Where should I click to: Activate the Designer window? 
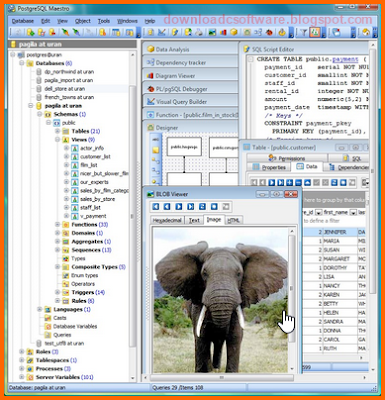point(191,128)
